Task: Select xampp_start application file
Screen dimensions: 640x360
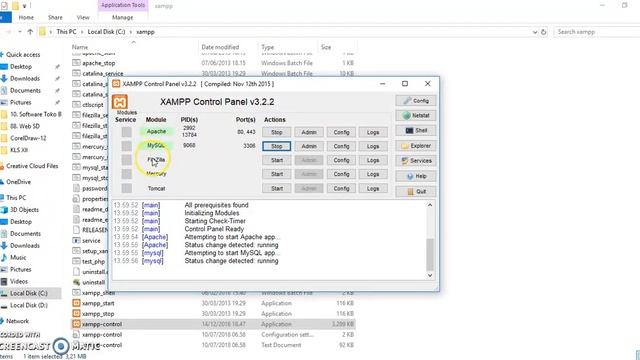Action: click(x=98, y=303)
